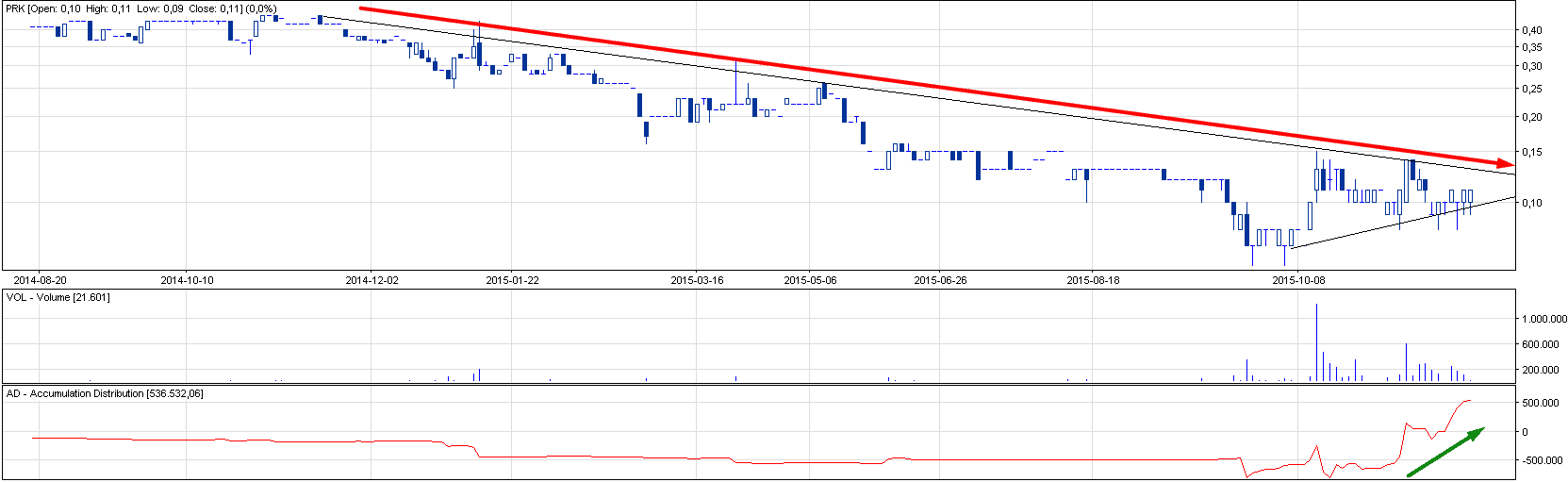Image resolution: width=1568 pixels, height=482 pixels.
Task: Click the 0,40 price axis label
Action: (1530, 30)
